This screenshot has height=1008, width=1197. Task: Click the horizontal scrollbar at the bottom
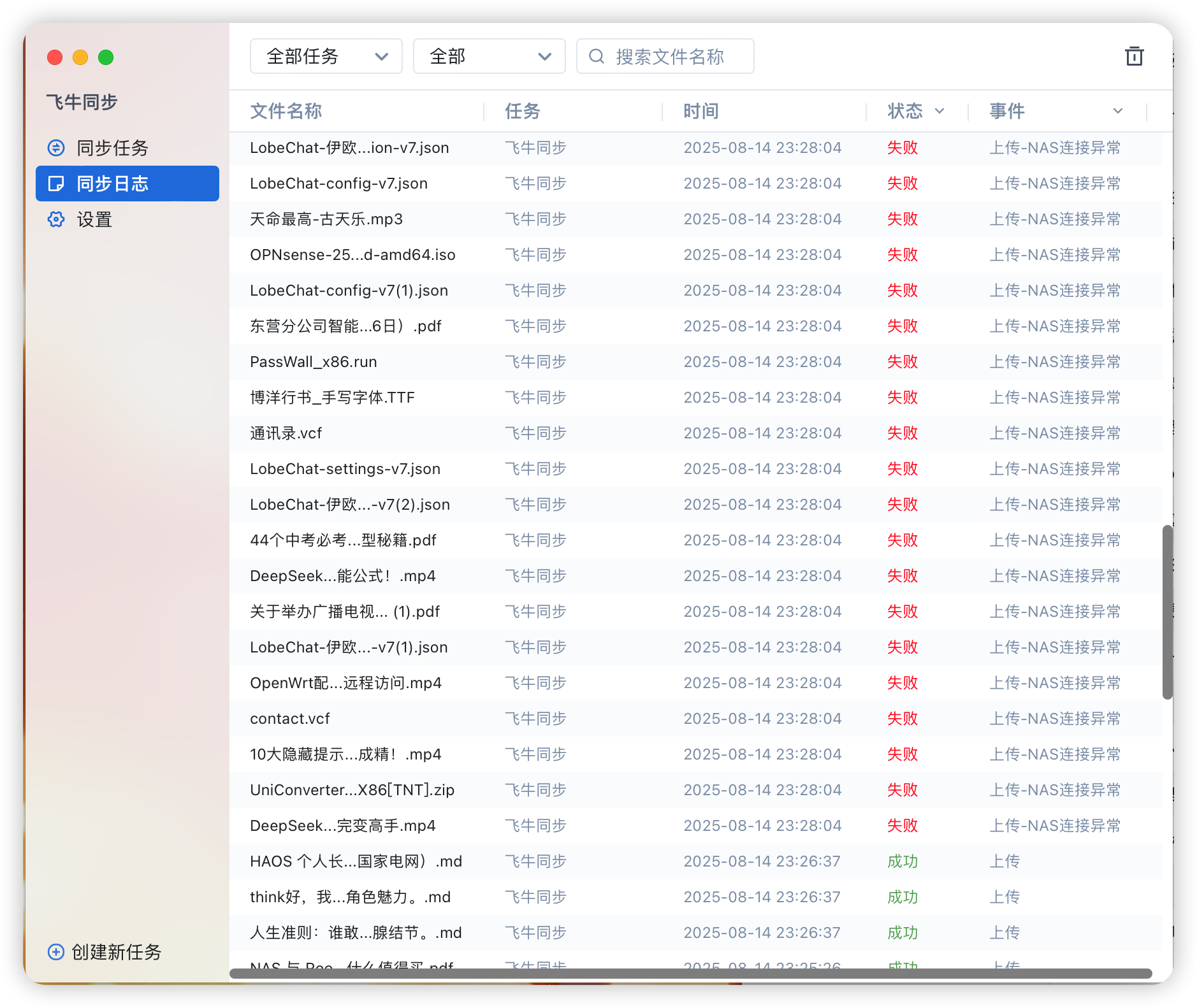[x=690, y=973]
